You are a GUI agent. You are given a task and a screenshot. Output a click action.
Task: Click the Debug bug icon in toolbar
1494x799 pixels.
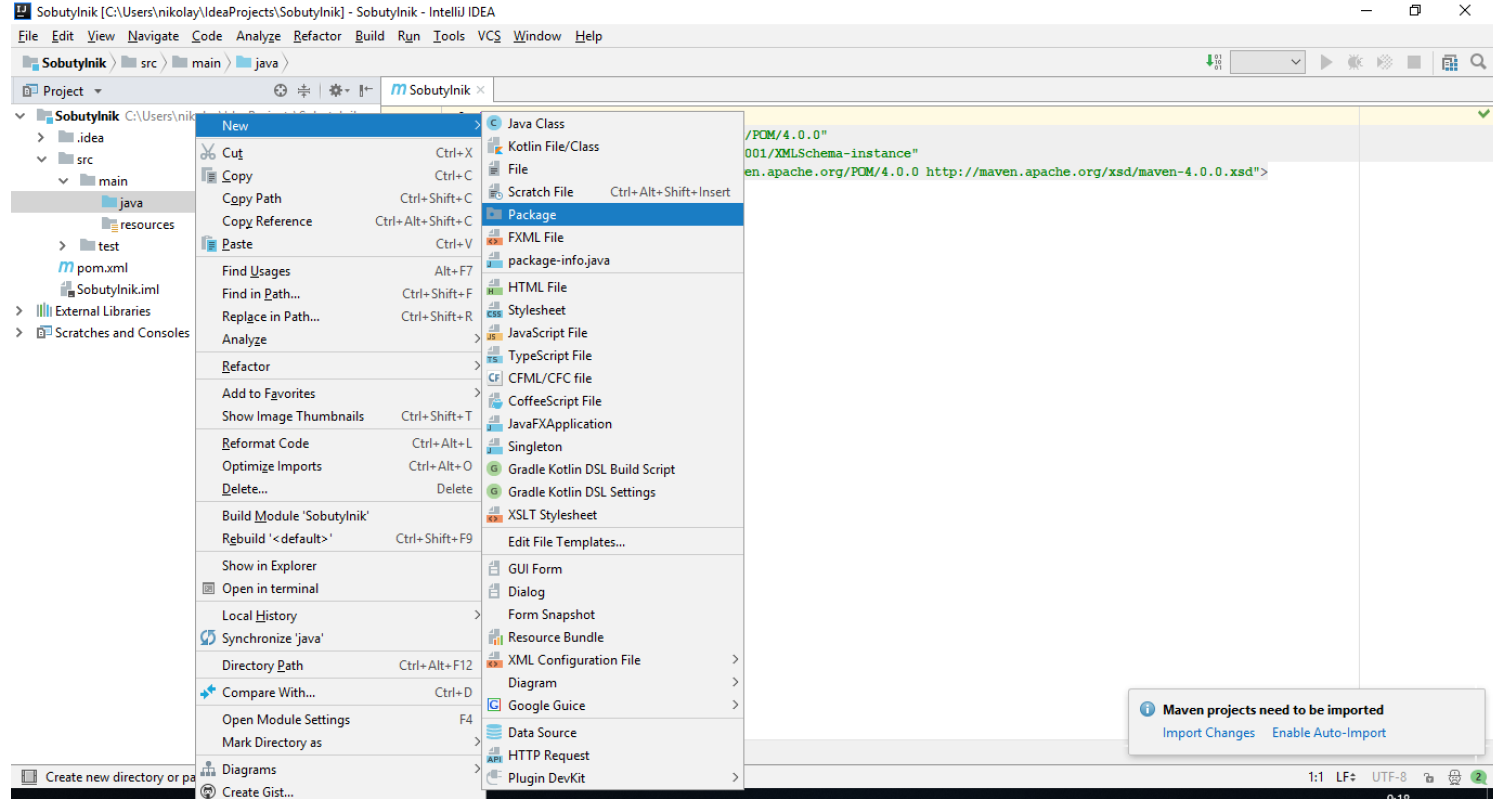pos(1355,62)
